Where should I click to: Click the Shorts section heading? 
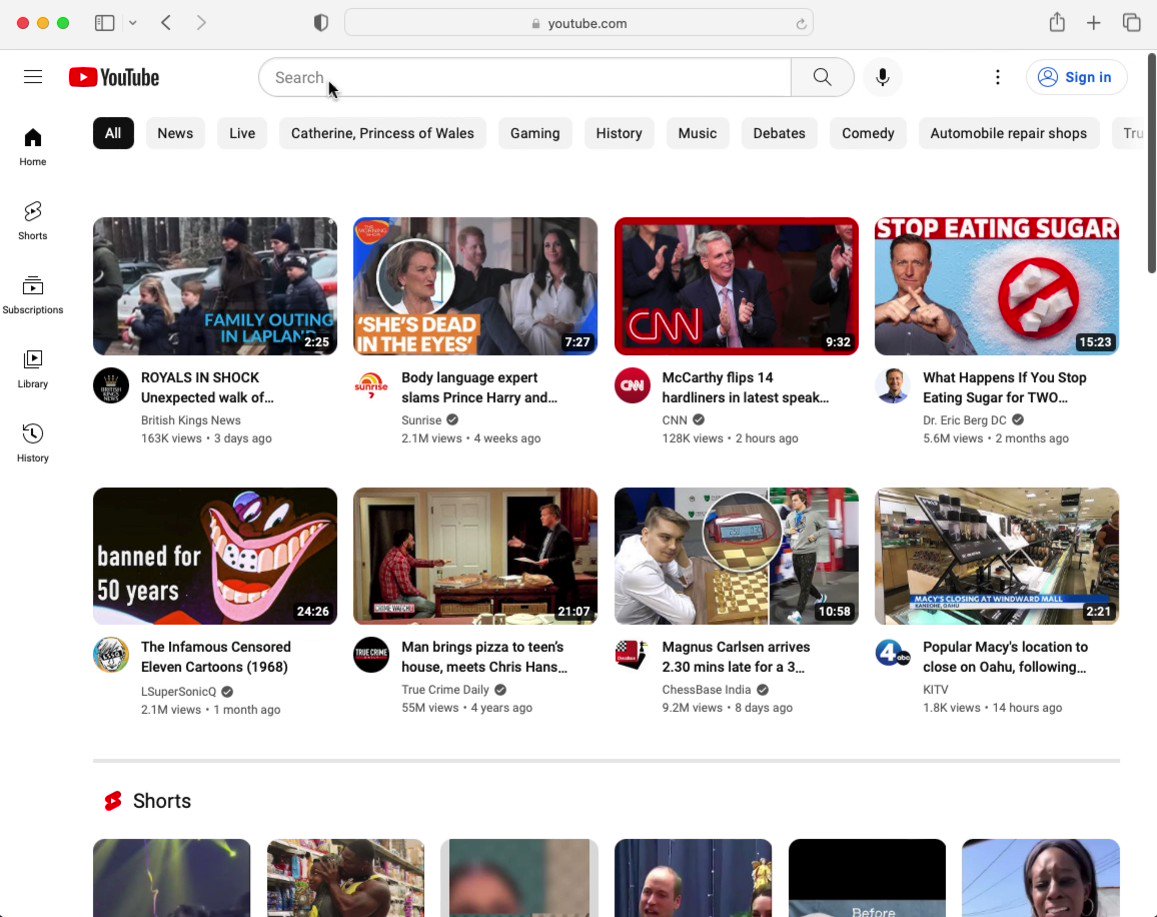(162, 801)
